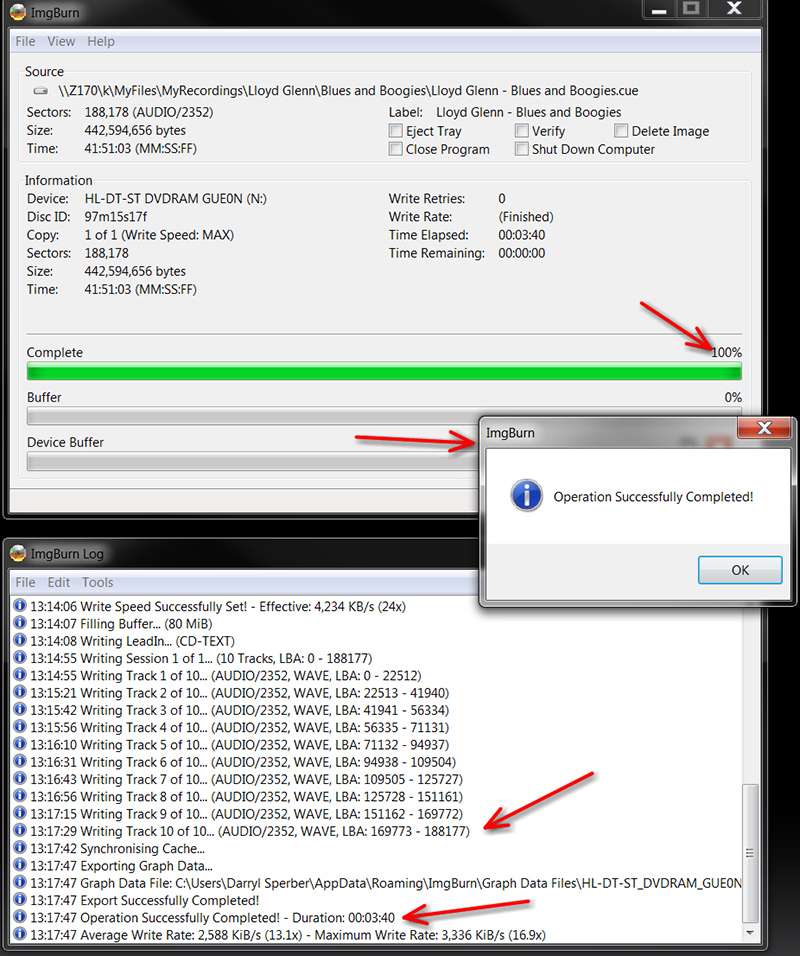
Task: Click the log scrollbar down arrow
Action: [749, 933]
